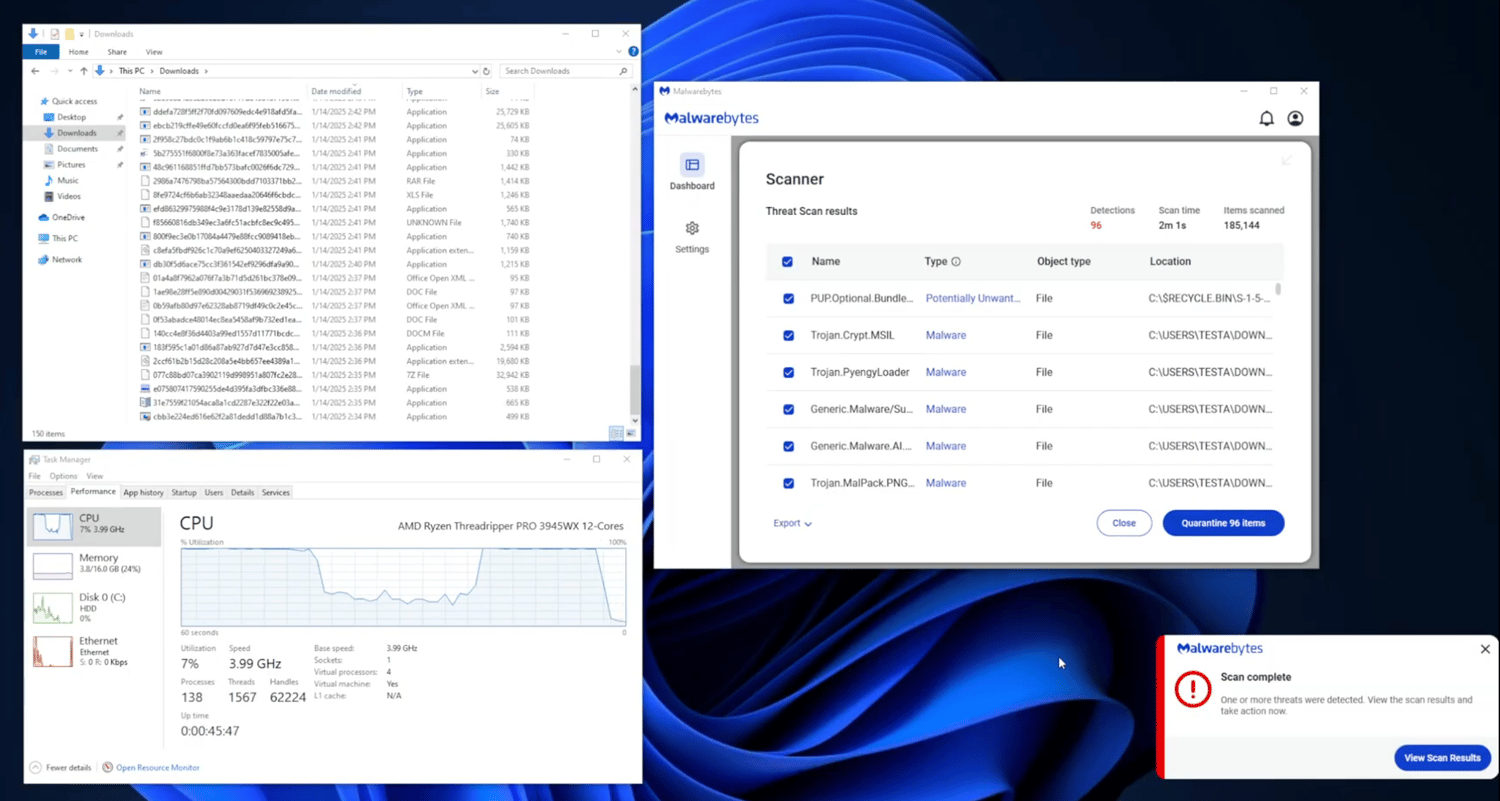
Task: Click the magnifier in Search Downloads box
Action: [x=624, y=71]
